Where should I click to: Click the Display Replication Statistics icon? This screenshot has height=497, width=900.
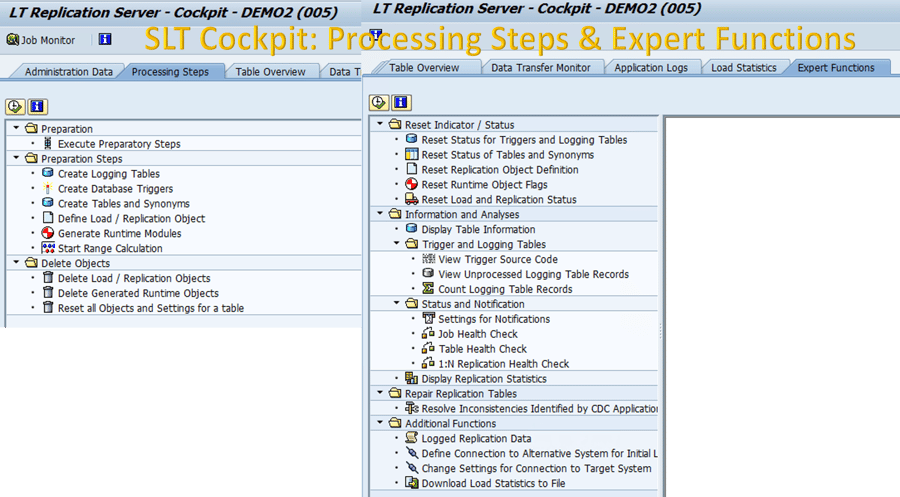(x=412, y=378)
